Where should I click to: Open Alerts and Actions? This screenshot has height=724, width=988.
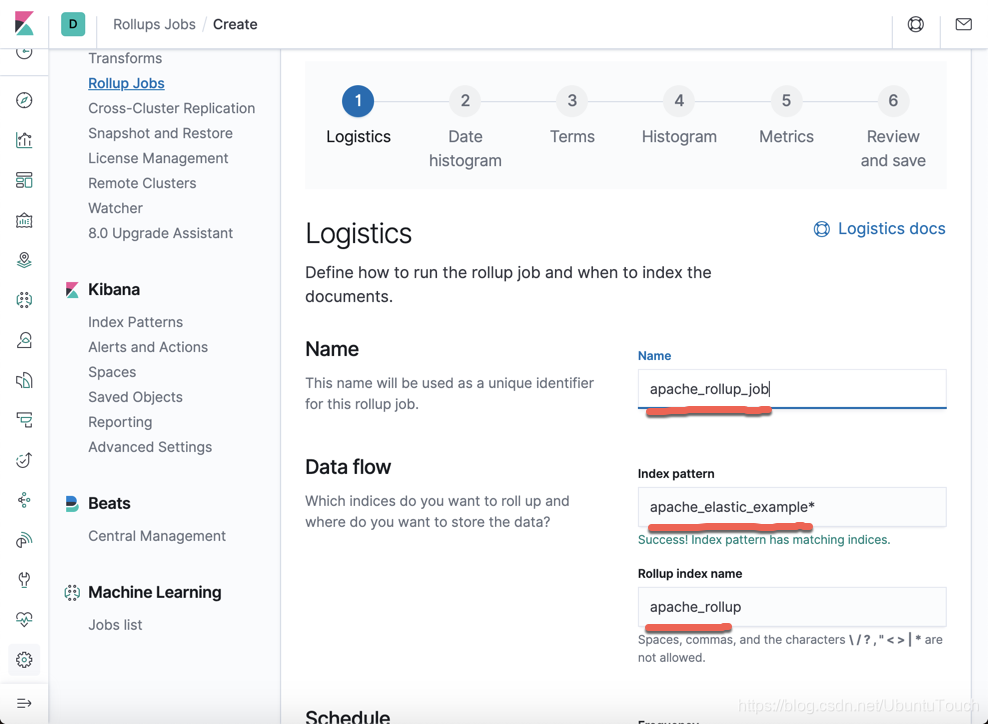[147, 347]
